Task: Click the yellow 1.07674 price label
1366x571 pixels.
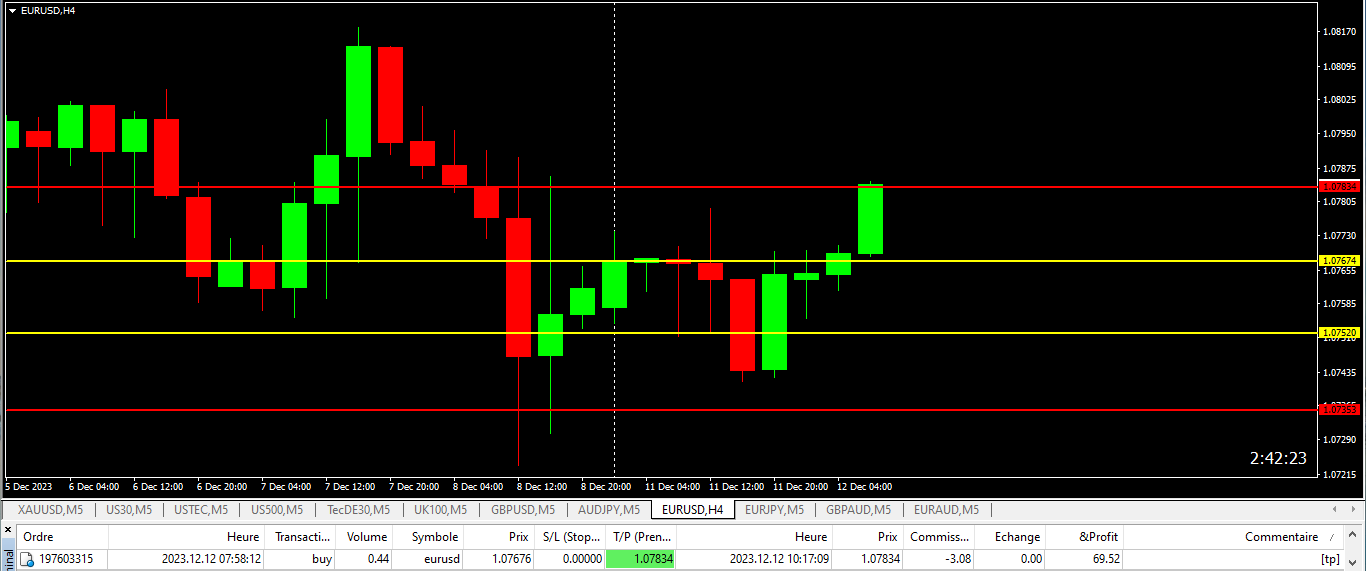Action: (1339, 260)
